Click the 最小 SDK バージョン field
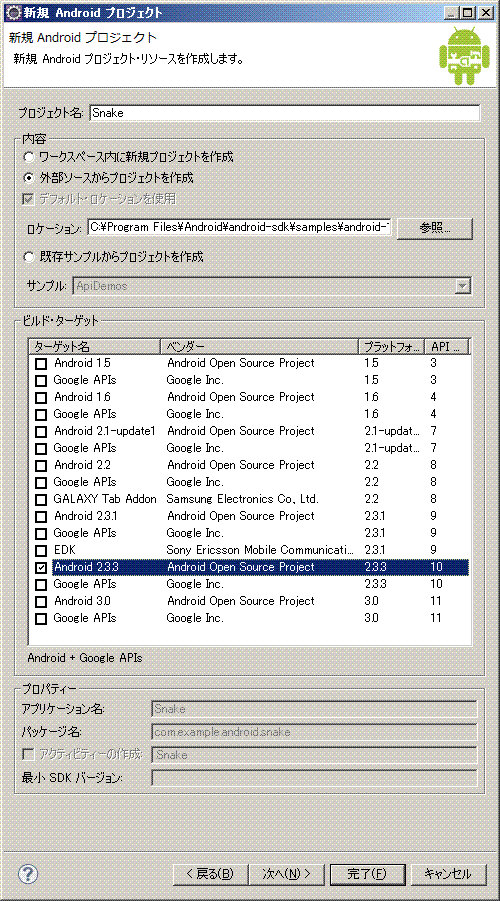500x901 pixels. click(x=314, y=778)
